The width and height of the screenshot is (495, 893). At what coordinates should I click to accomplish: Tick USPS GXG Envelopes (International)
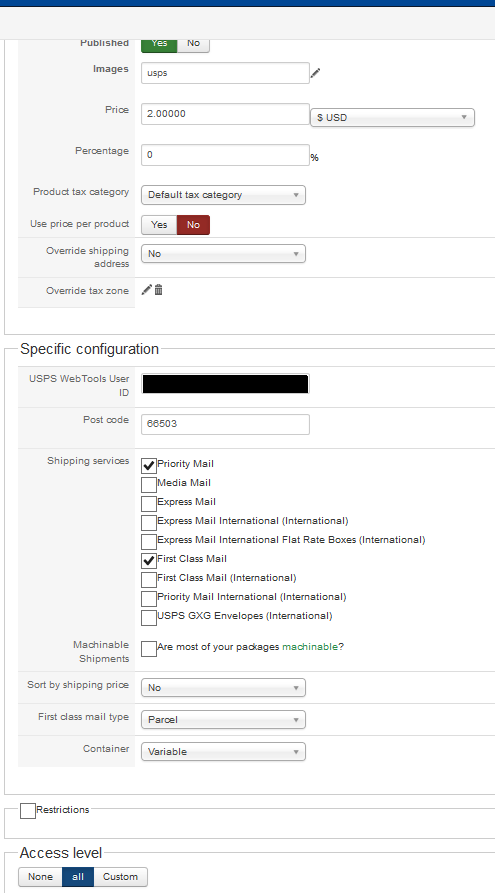149,618
